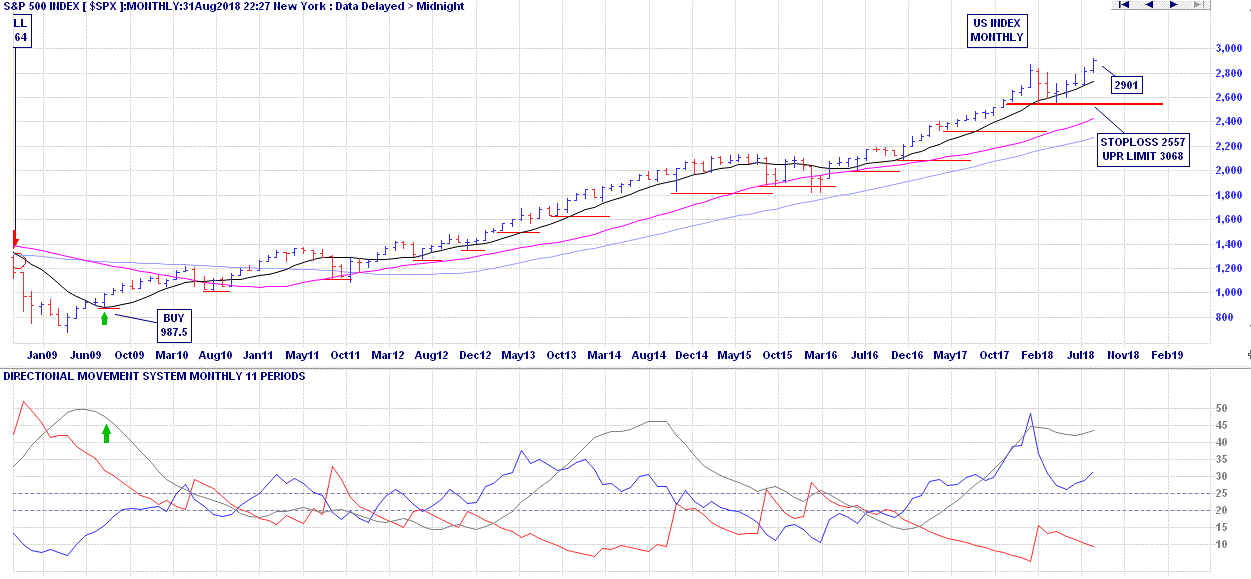Click the 10 level on indicator axis
This screenshot has width=1251, height=579.
click(1221, 545)
